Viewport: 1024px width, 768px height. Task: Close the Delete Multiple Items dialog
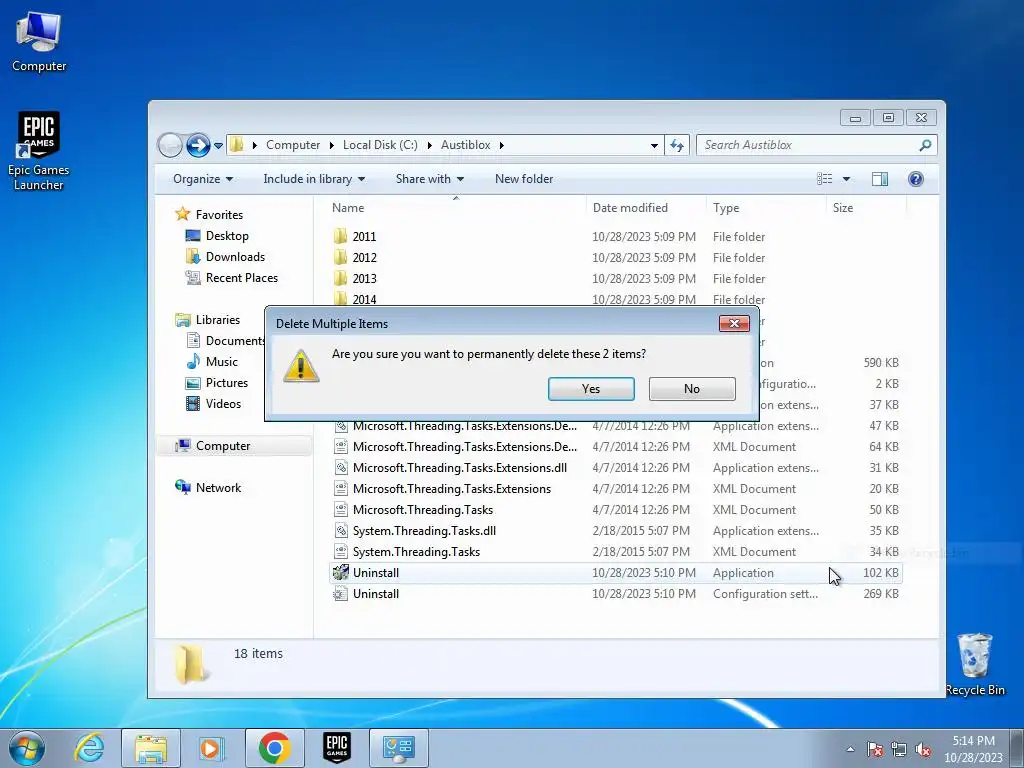[734, 323]
